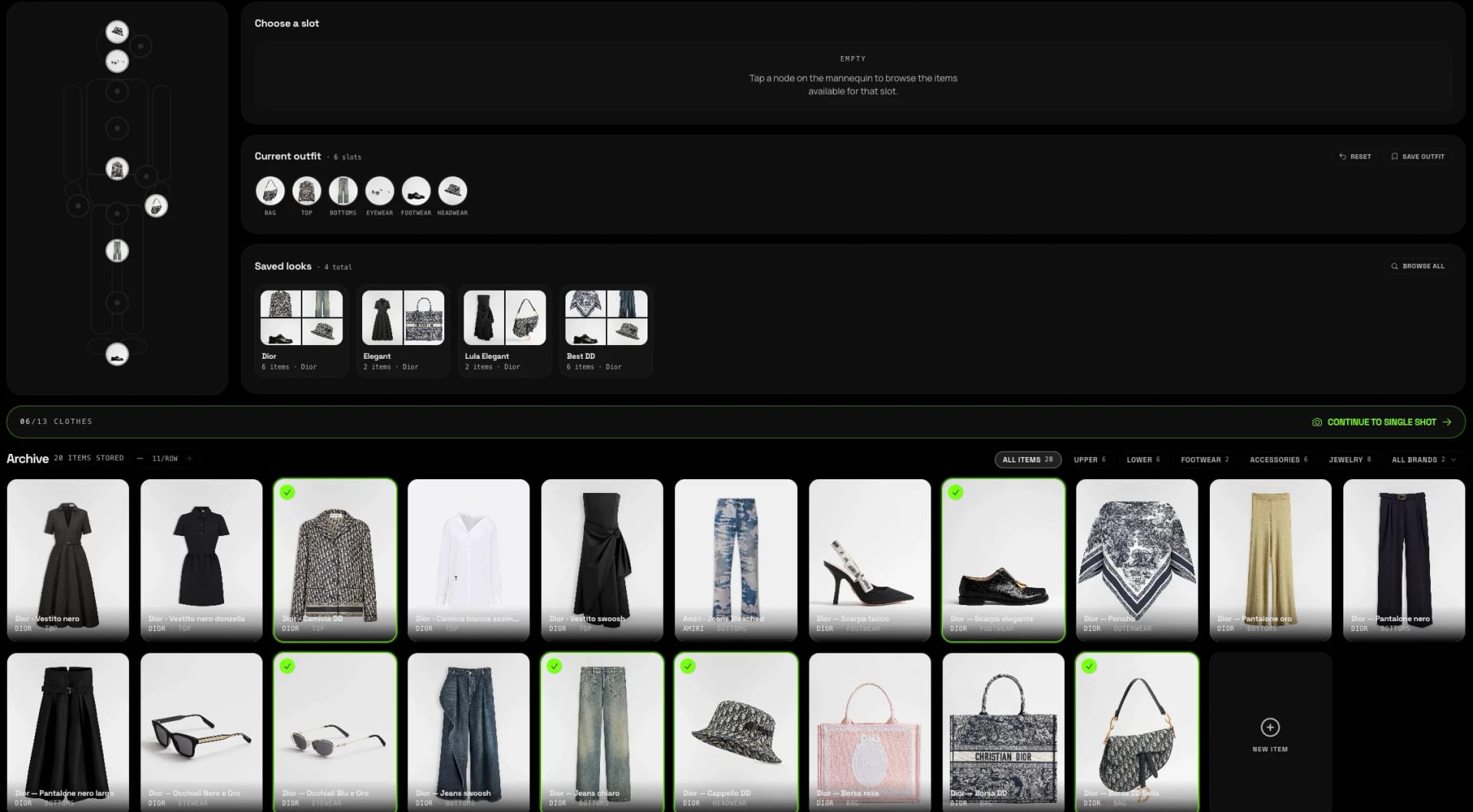The height and width of the screenshot is (812, 1473).
Task: Select the footwear shoe node at mannequin feet
Action: [117, 354]
